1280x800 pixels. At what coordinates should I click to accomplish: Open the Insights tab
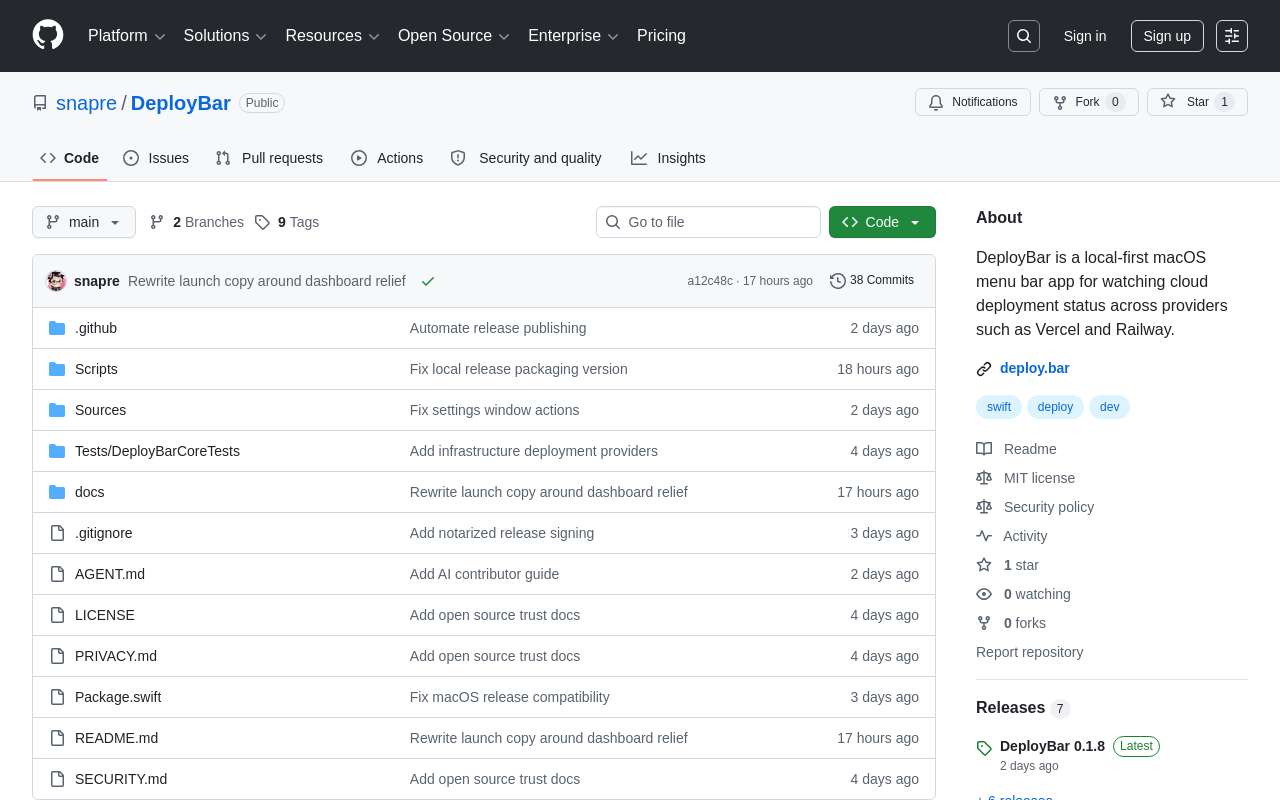click(x=668, y=158)
